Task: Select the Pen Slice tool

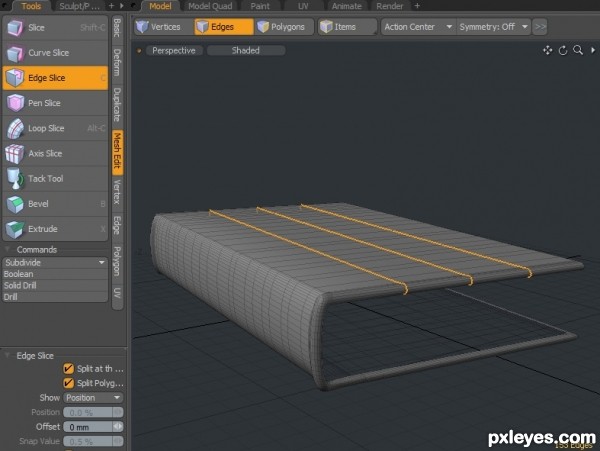Action: tap(55, 103)
